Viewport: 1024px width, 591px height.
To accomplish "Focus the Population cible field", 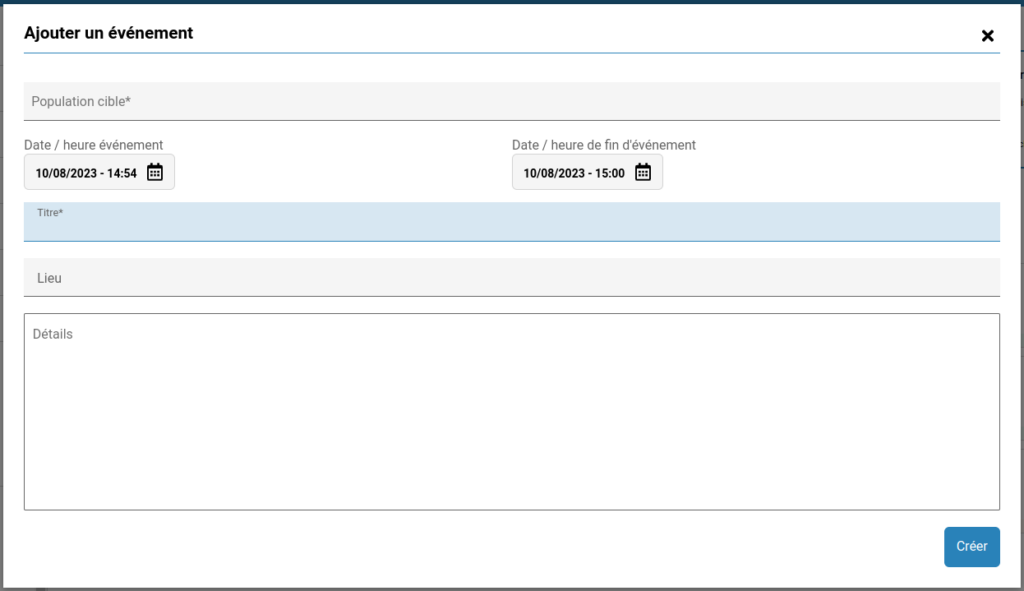I will coord(511,101).
